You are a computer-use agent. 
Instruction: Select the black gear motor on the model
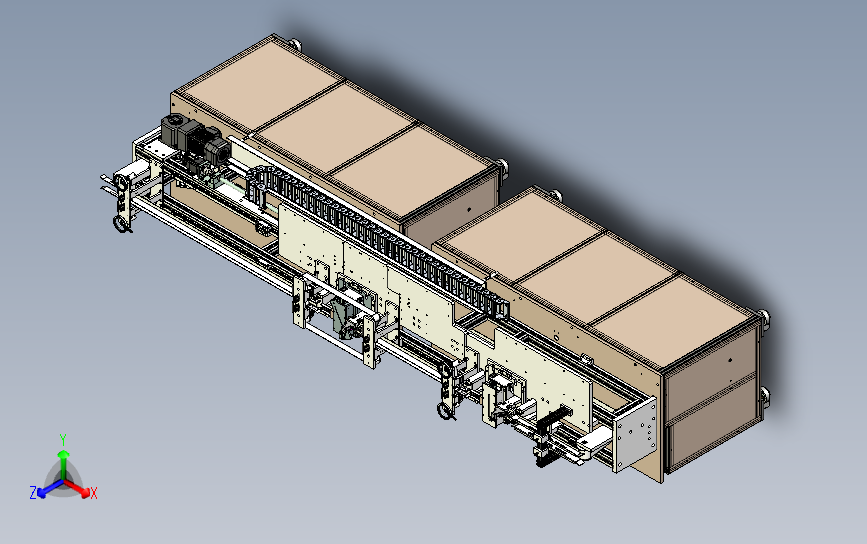pyautogui.click(x=195, y=138)
